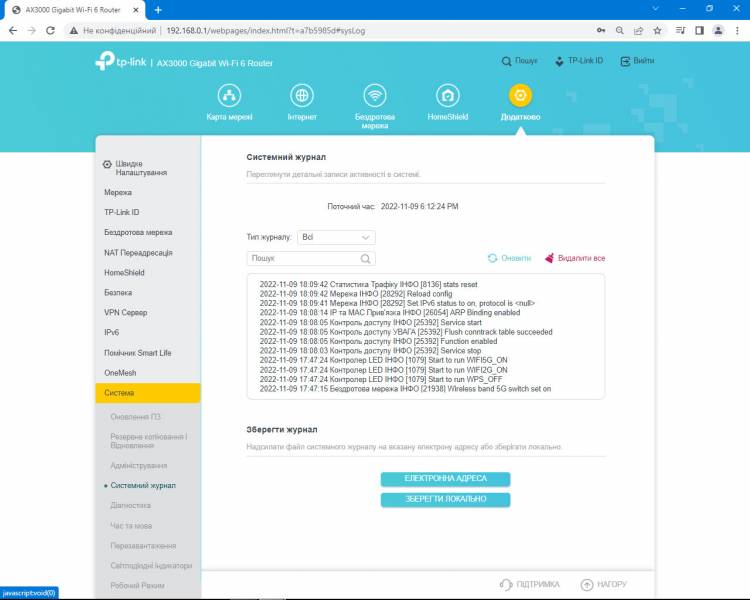Click the search magnifier in the log search field
The image size is (750, 600).
(x=365, y=258)
